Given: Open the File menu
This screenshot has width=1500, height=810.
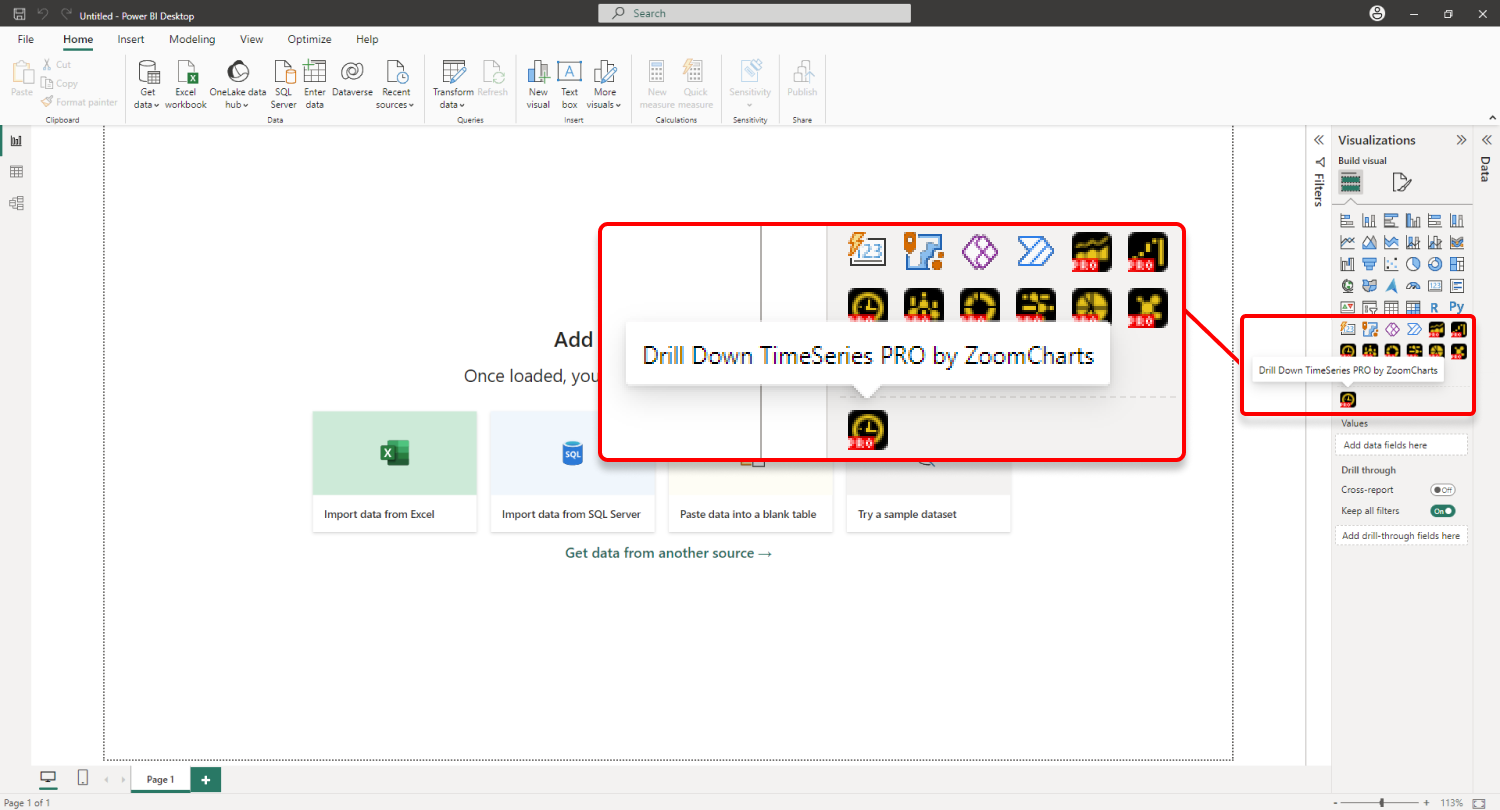Looking at the screenshot, I should click(26, 39).
